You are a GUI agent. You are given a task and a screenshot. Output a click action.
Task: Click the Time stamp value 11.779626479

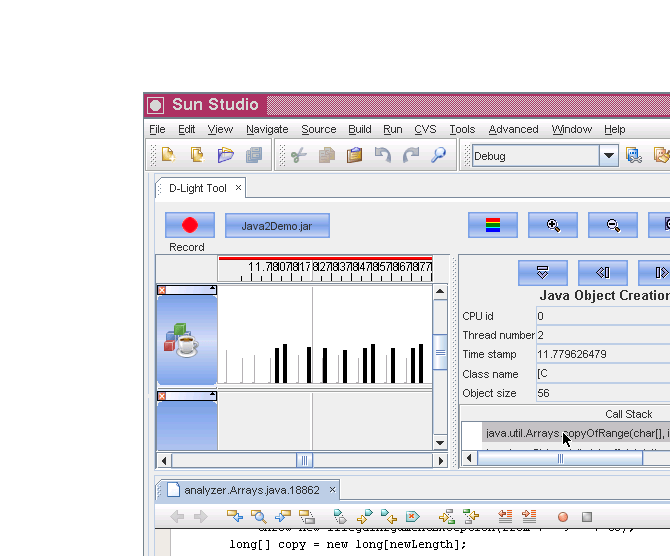[x=572, y=354]
